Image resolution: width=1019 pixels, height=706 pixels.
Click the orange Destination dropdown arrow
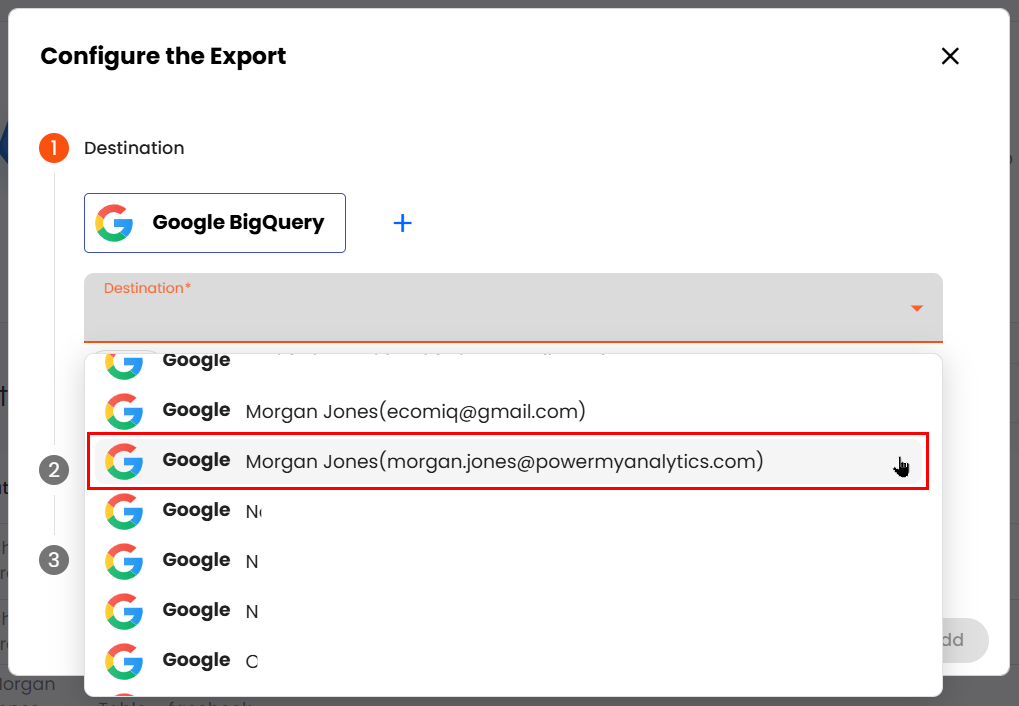click(x=916, y=308)
